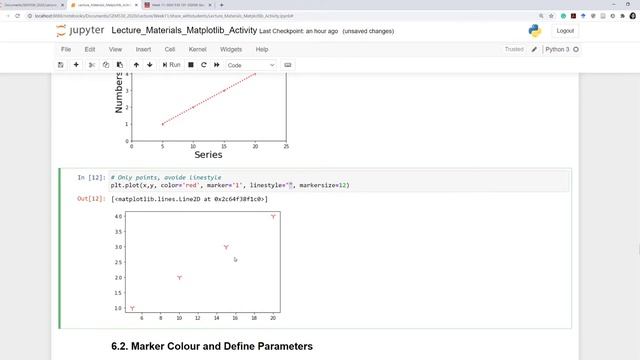Click the green circular extension icon
Viewport: 640px width, 360px height.
[x=563, y=16]
